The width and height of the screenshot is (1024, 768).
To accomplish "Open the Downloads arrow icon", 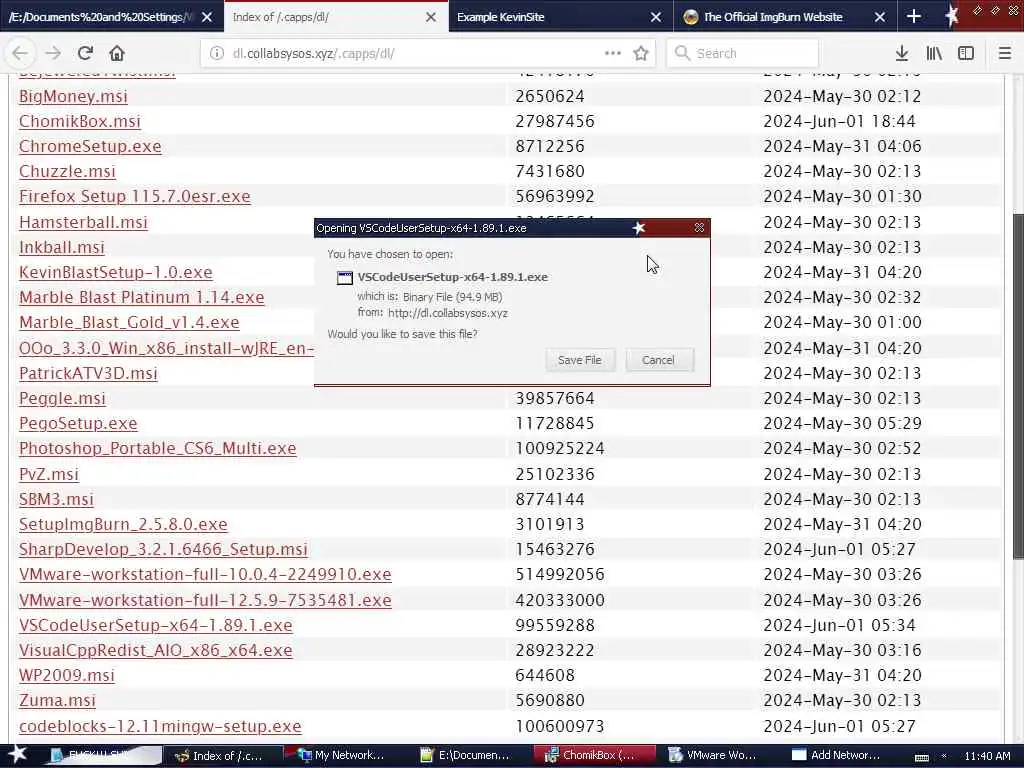I will 902,53.
